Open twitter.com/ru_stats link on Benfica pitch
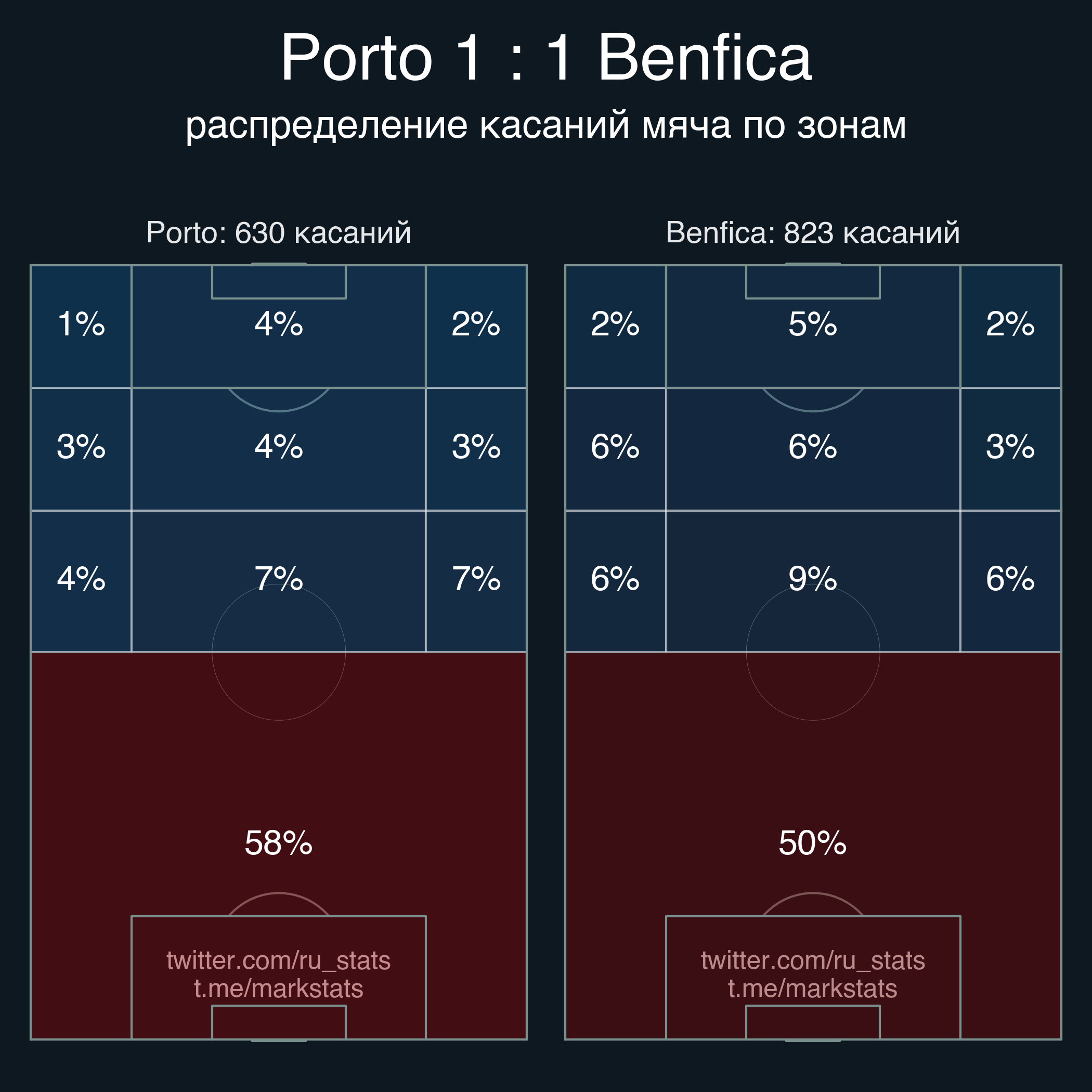Screen dimensions: 1092x1092 click(813, 960)
